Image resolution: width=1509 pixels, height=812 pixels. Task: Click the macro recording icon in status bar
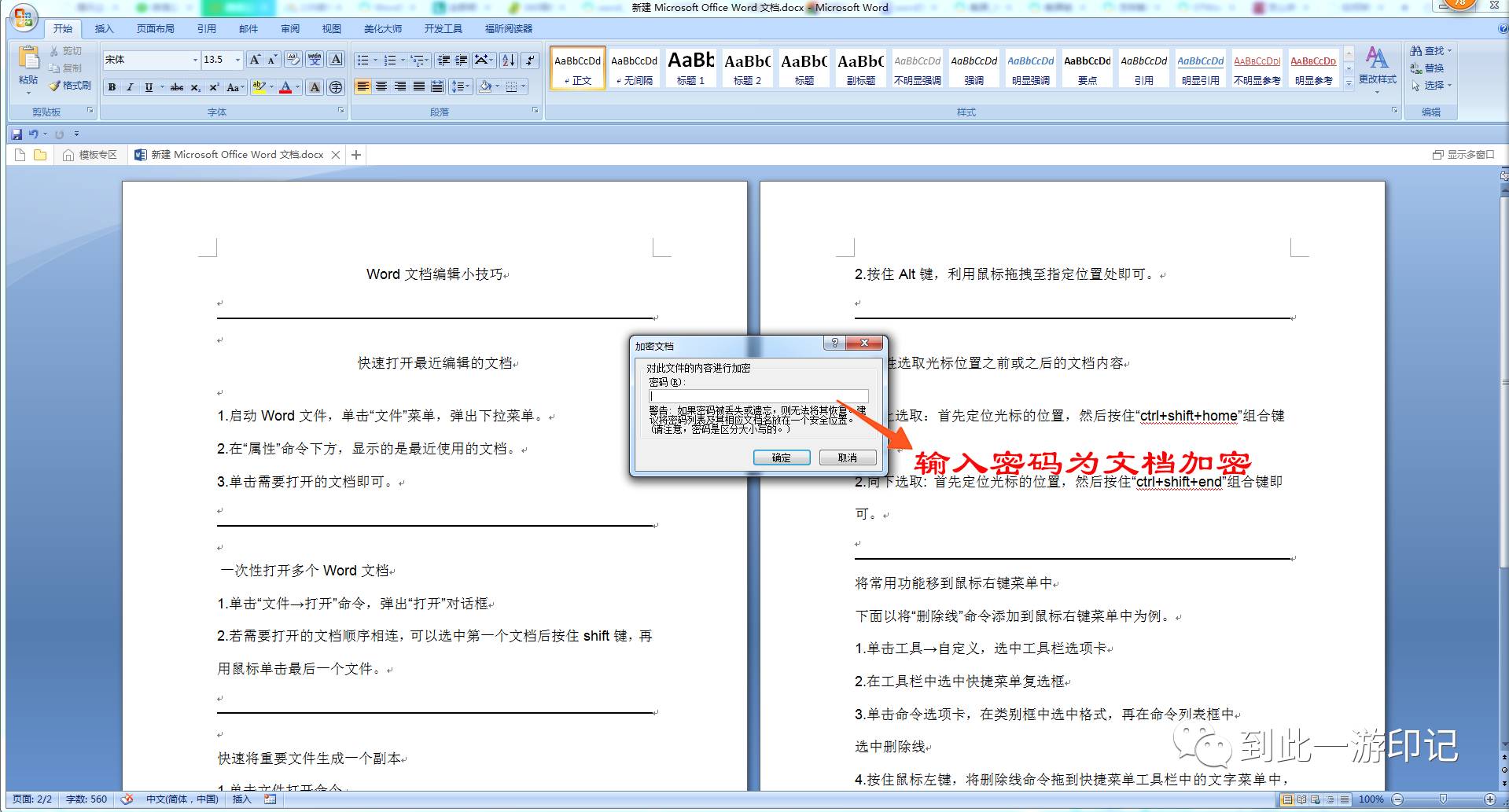[271, 799]
